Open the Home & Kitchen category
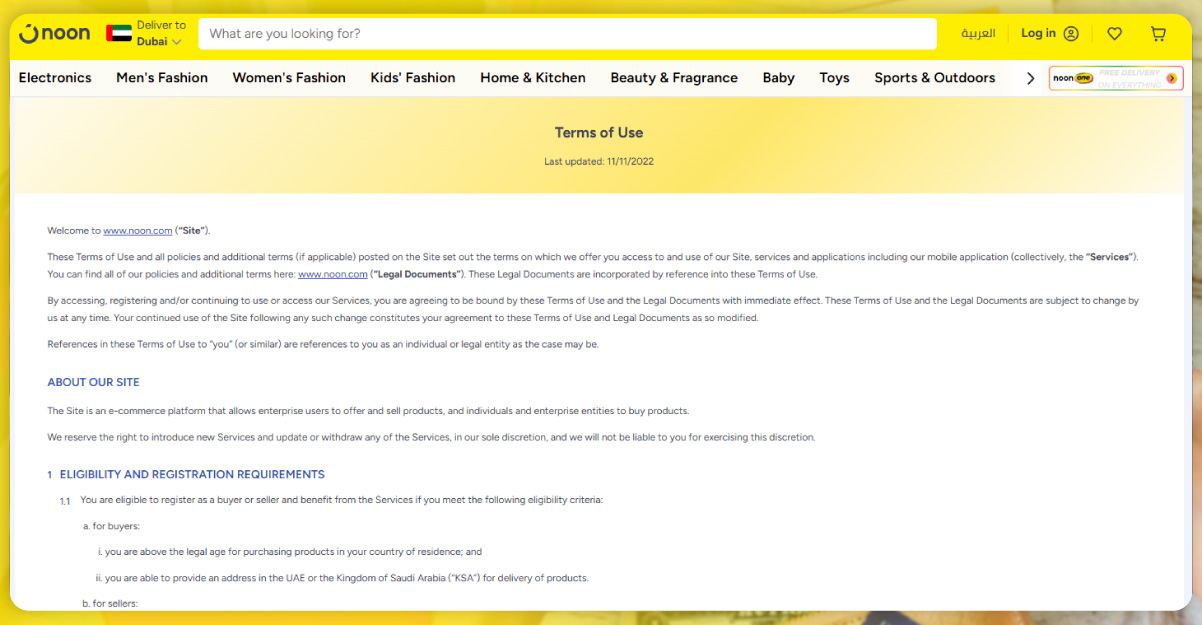The image size is (1202, 625). click(x=532, y=78)
